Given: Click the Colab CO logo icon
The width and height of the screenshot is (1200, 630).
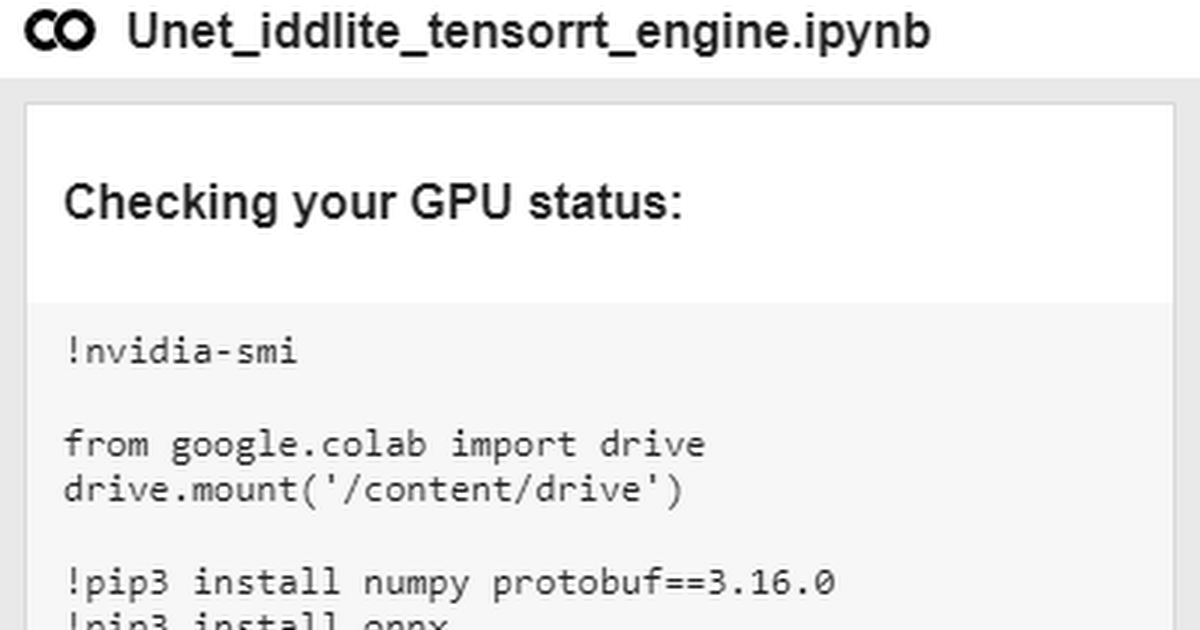Looking at the screenshot, I should 60,32.
